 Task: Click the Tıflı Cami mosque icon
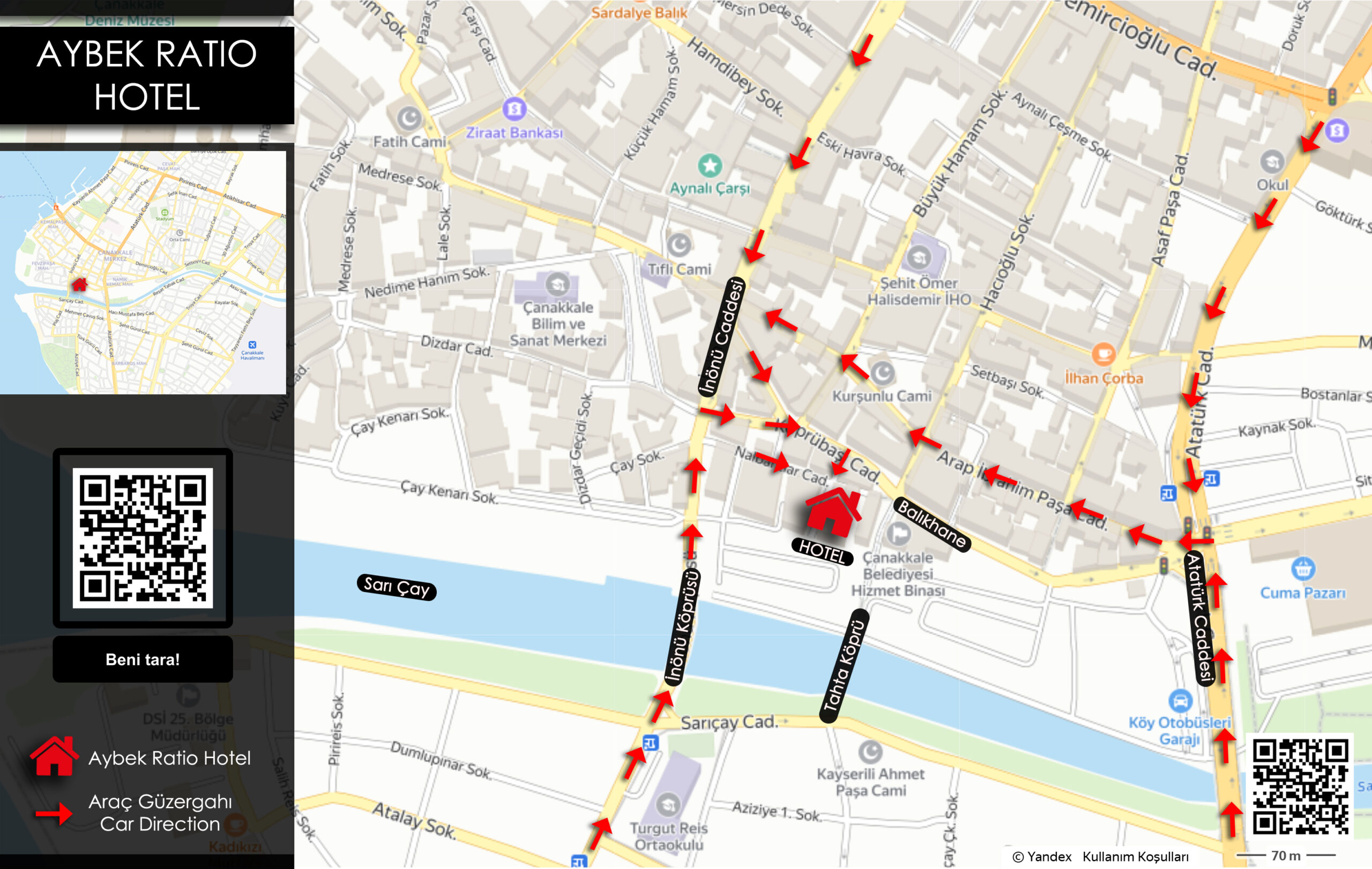679,245
